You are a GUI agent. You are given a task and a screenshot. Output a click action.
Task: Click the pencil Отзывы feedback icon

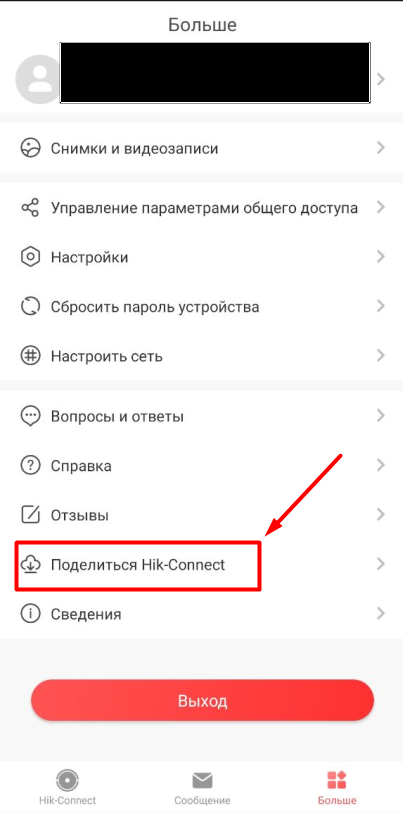click(x=30, y=515)
